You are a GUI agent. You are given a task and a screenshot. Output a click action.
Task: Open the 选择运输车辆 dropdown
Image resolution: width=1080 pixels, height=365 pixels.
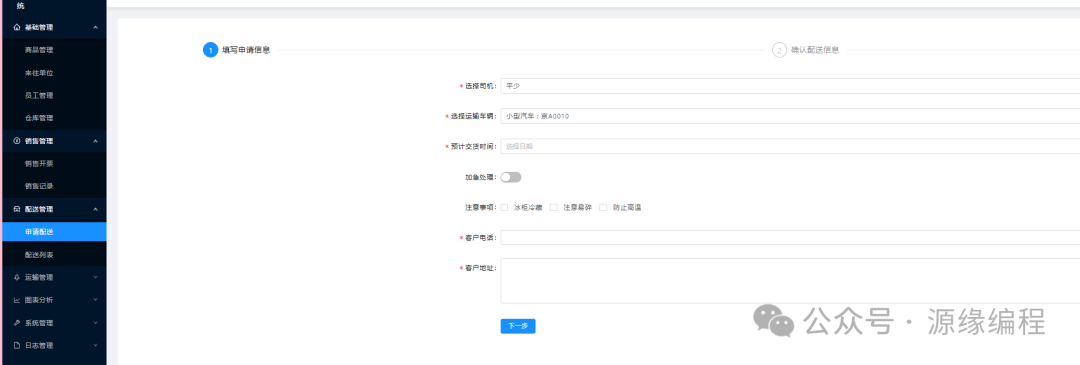click(x=790, y=116)
